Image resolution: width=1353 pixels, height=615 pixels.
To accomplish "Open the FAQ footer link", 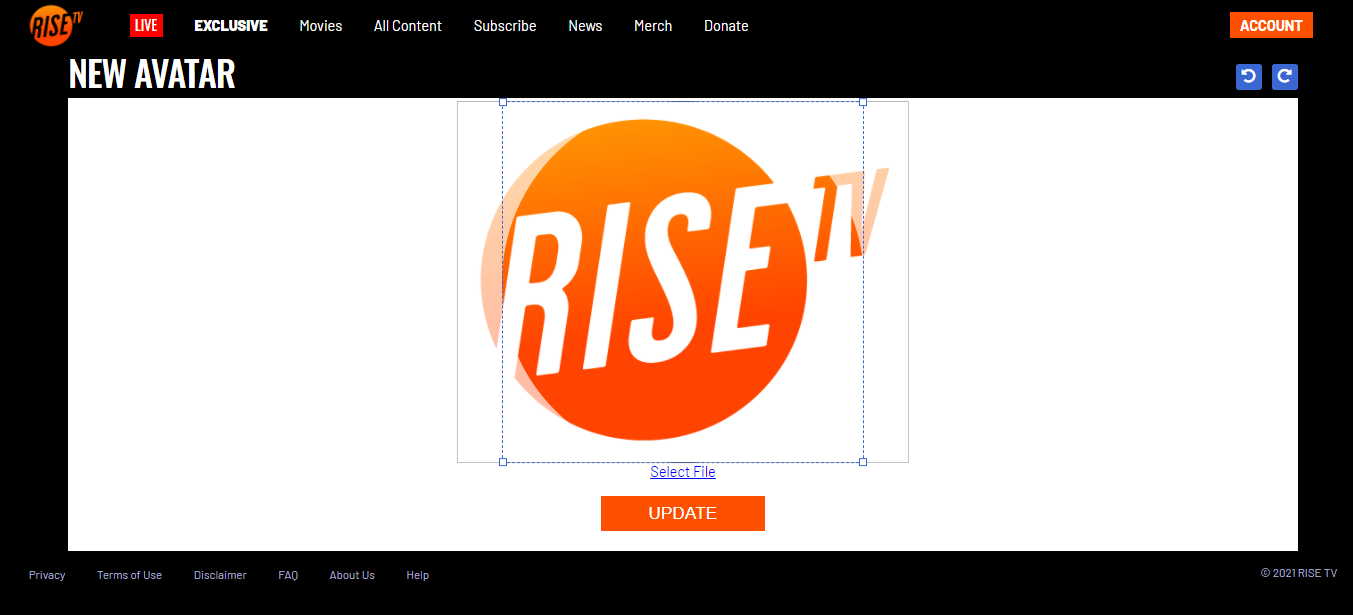I will [288, 575].
